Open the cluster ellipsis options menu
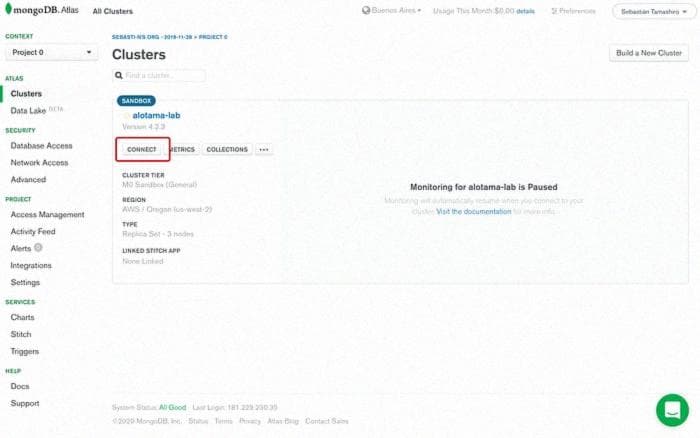This screenshot has width=700, height=438. tap(264, 150)
